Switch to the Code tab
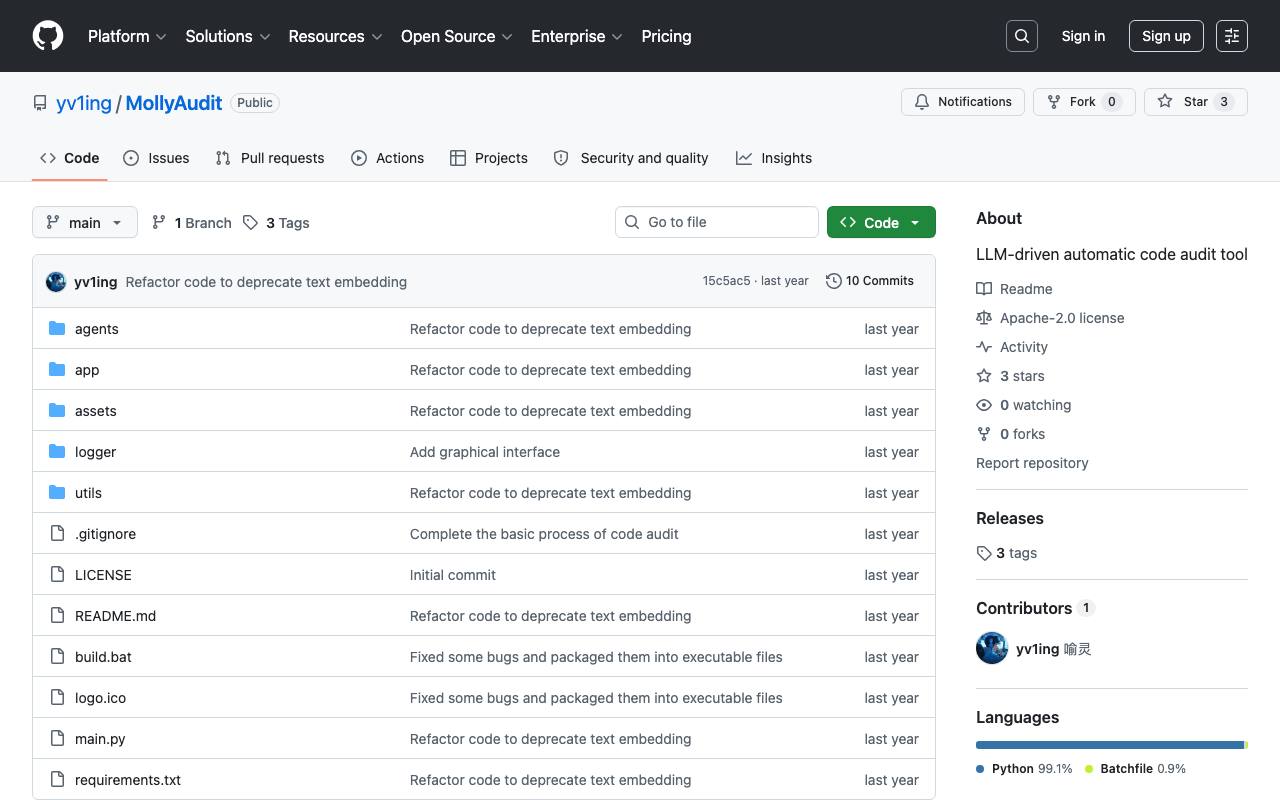1280x800 pixels. click(70, 158)
